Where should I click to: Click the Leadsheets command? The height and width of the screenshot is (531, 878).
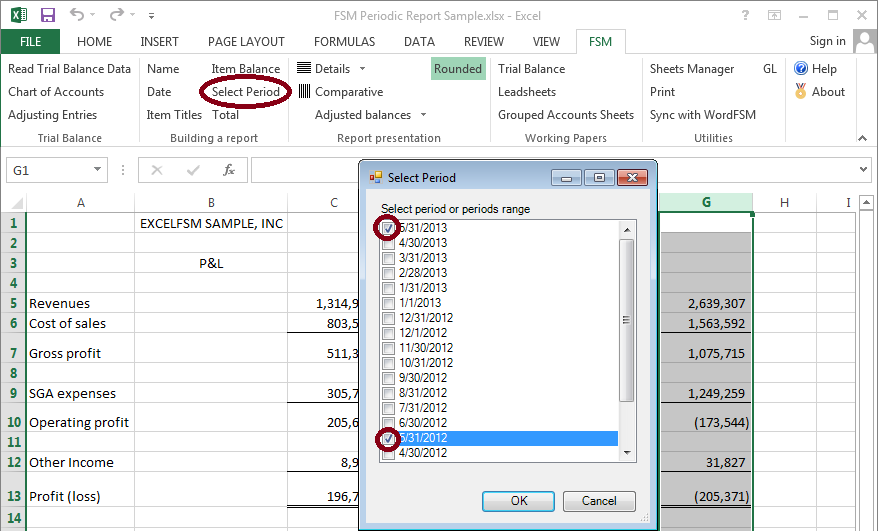527,91
